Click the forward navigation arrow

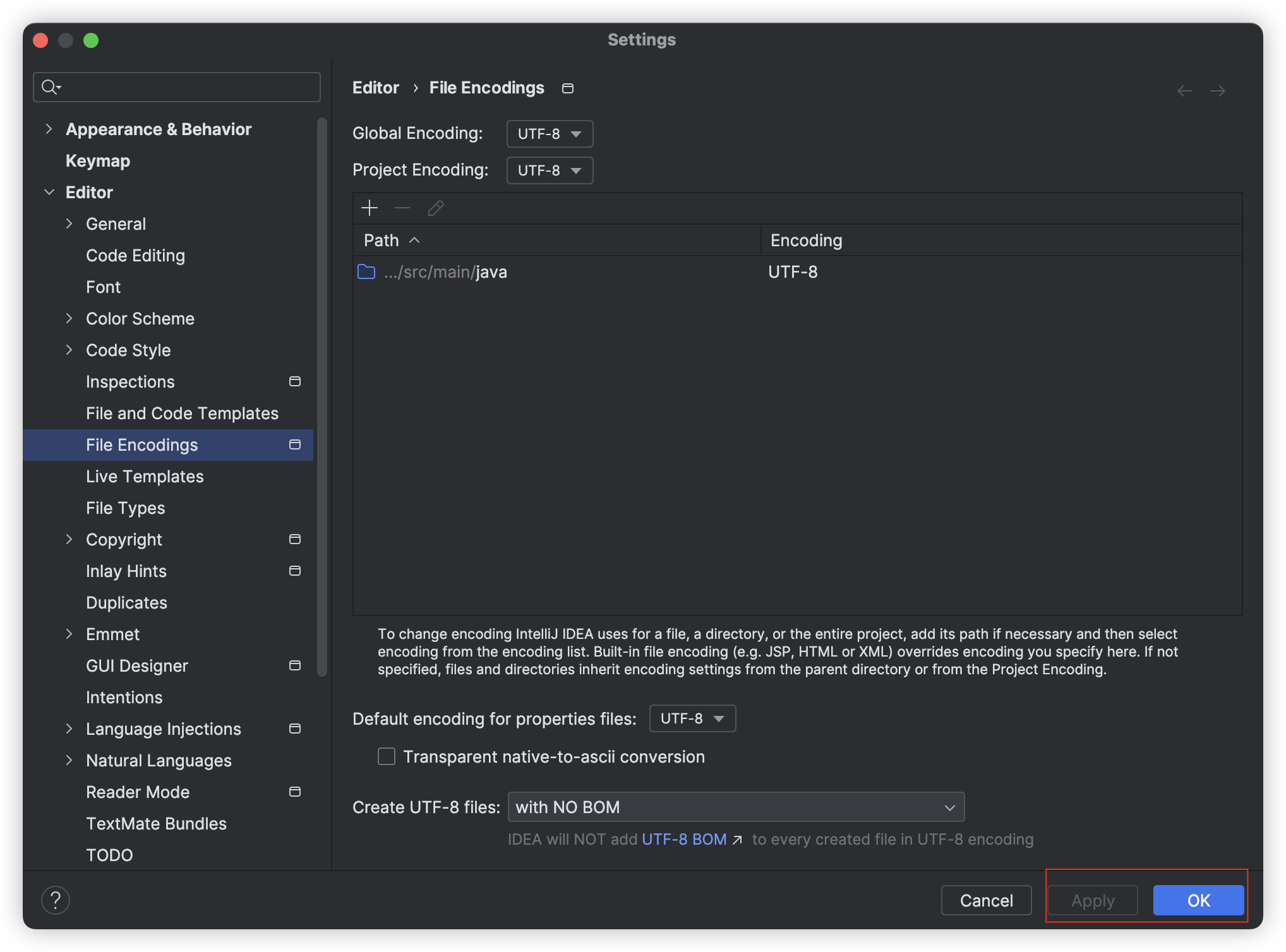1218,91
